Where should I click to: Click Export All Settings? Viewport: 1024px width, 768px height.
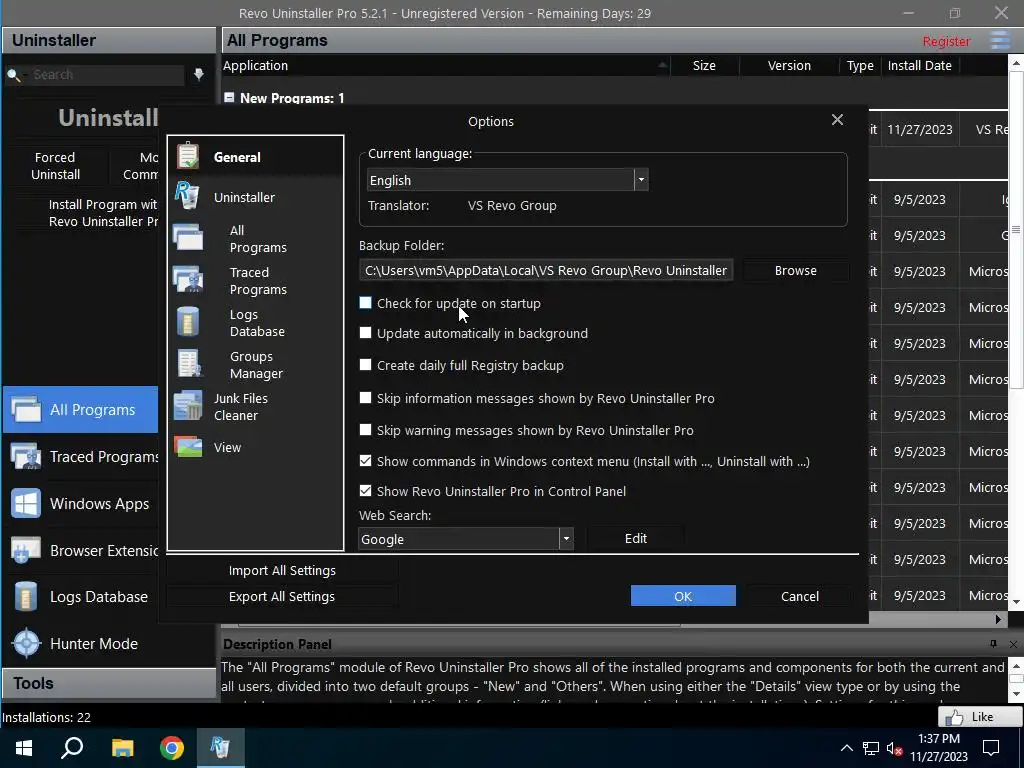pyautogui.click(x=282, y=596)
